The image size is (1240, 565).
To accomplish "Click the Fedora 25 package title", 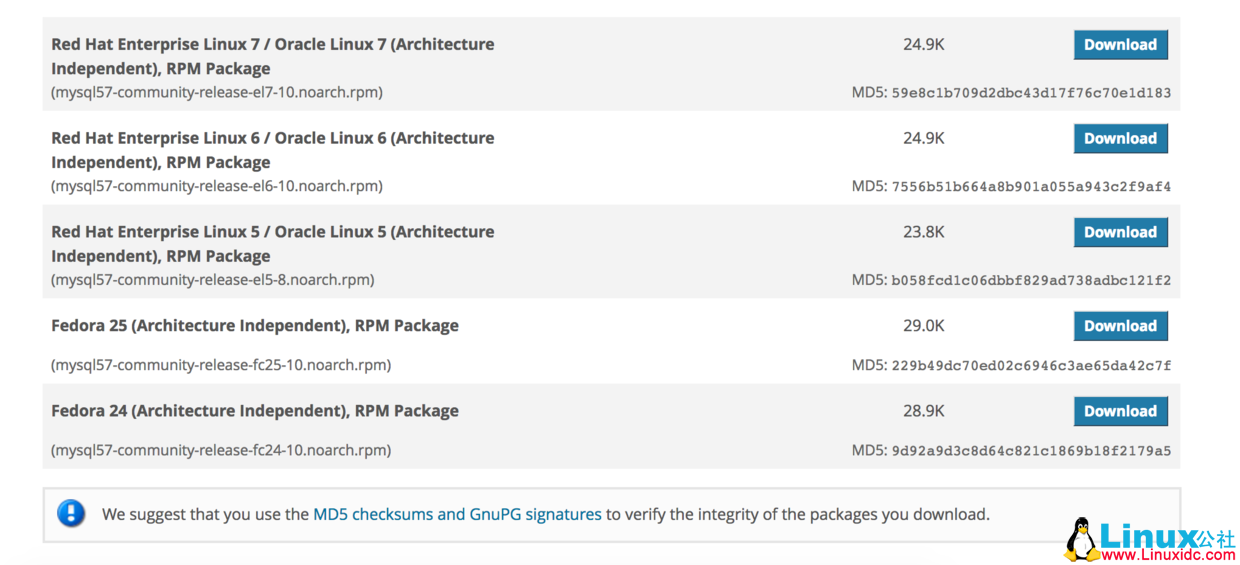I will pos(254,326).
